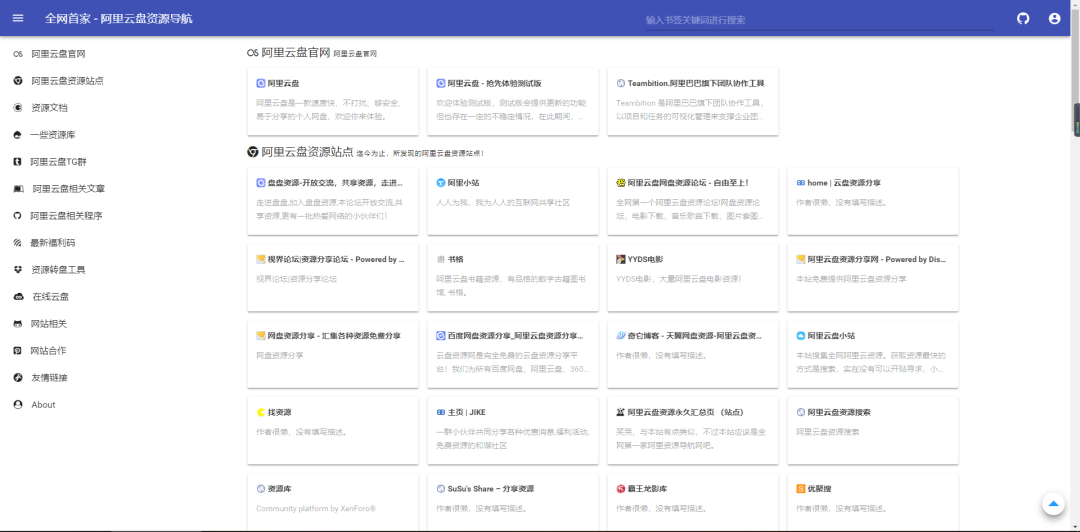Click the 阿里云盘小站 cloud favicon
1080x532 pixels.
coord(801,336)
